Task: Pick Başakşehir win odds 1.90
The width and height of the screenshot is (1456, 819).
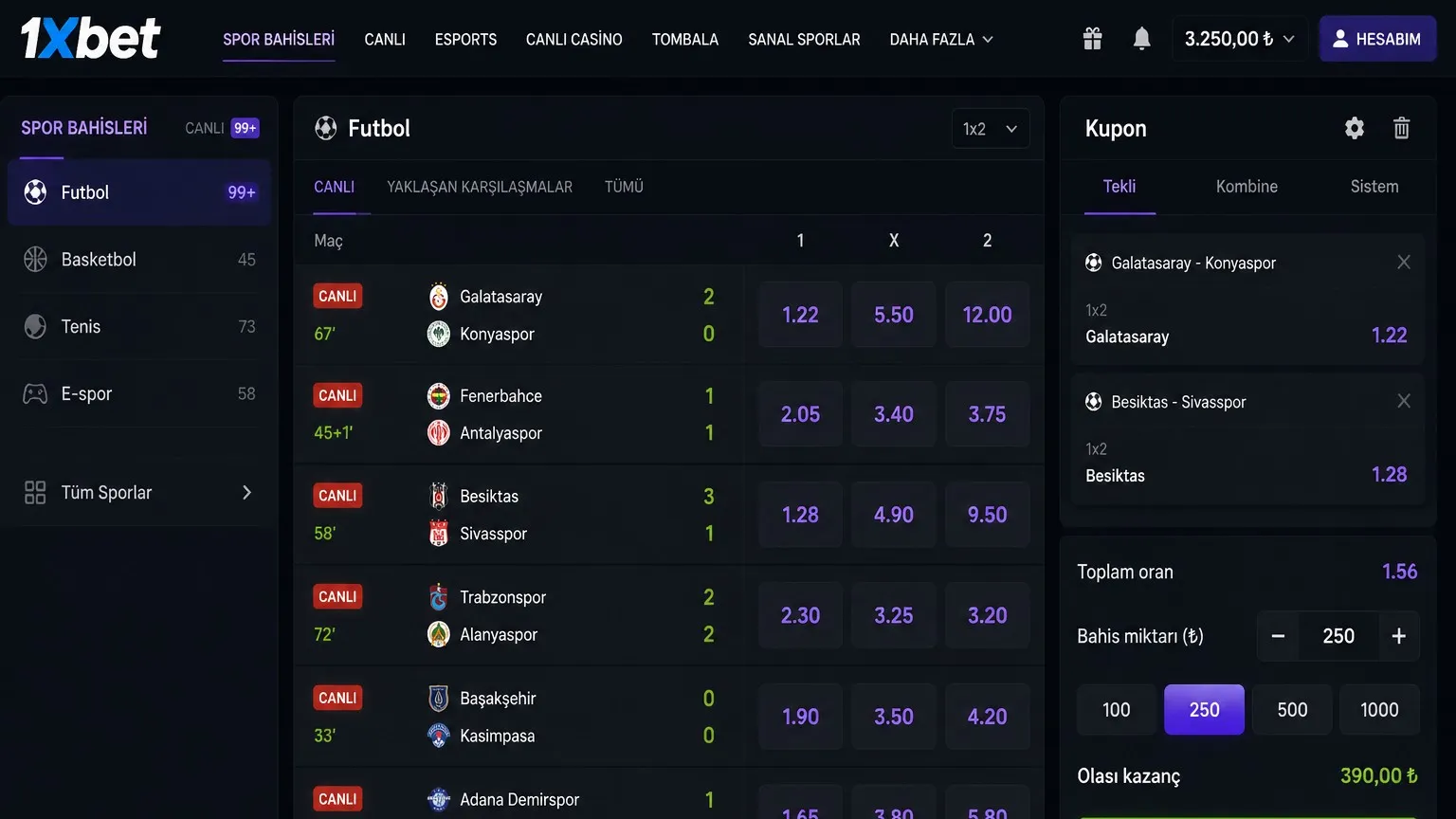Action: 800,717
